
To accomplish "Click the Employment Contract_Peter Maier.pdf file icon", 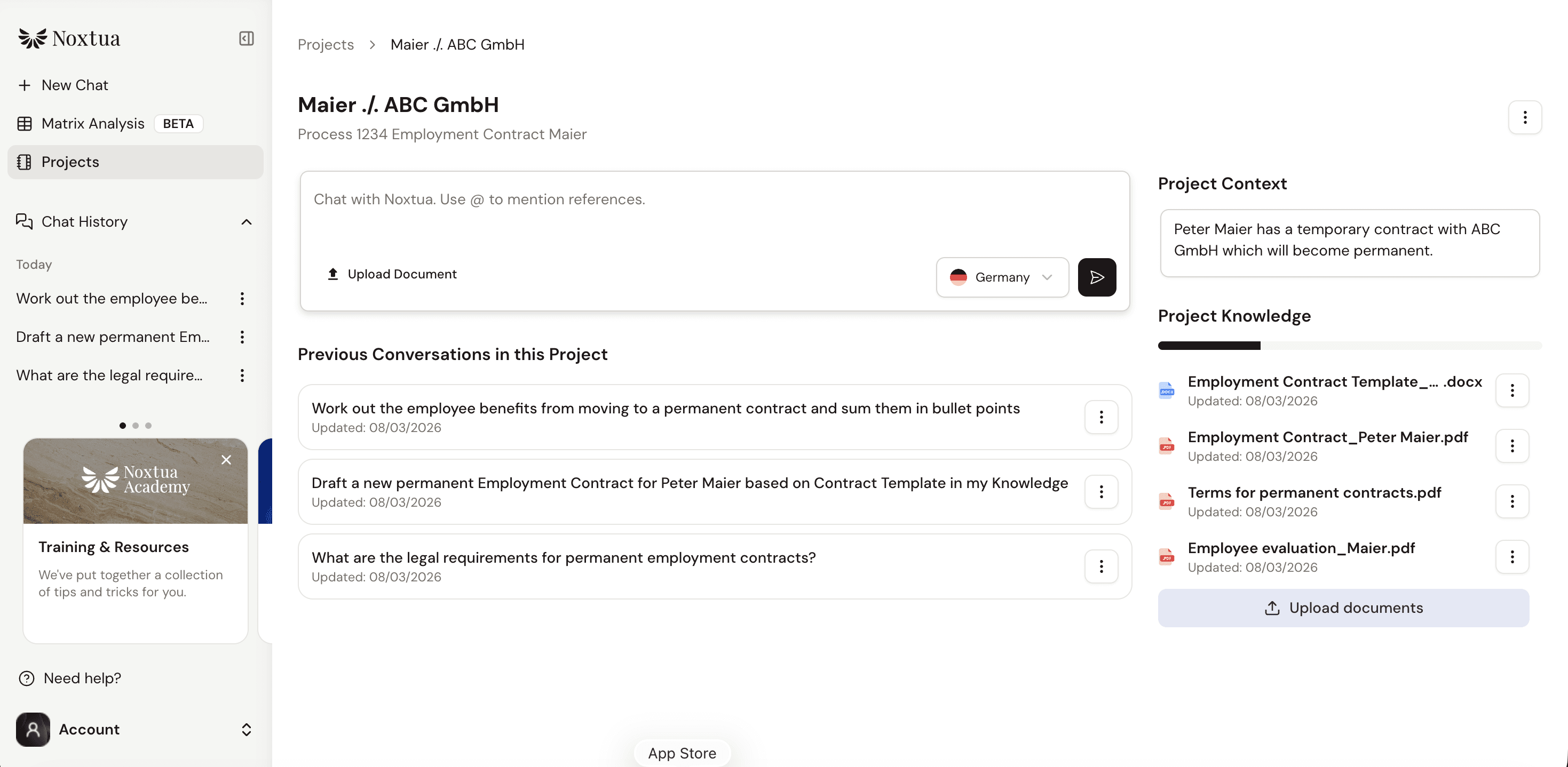I will pyautogui.click(x=1166, y=446).
